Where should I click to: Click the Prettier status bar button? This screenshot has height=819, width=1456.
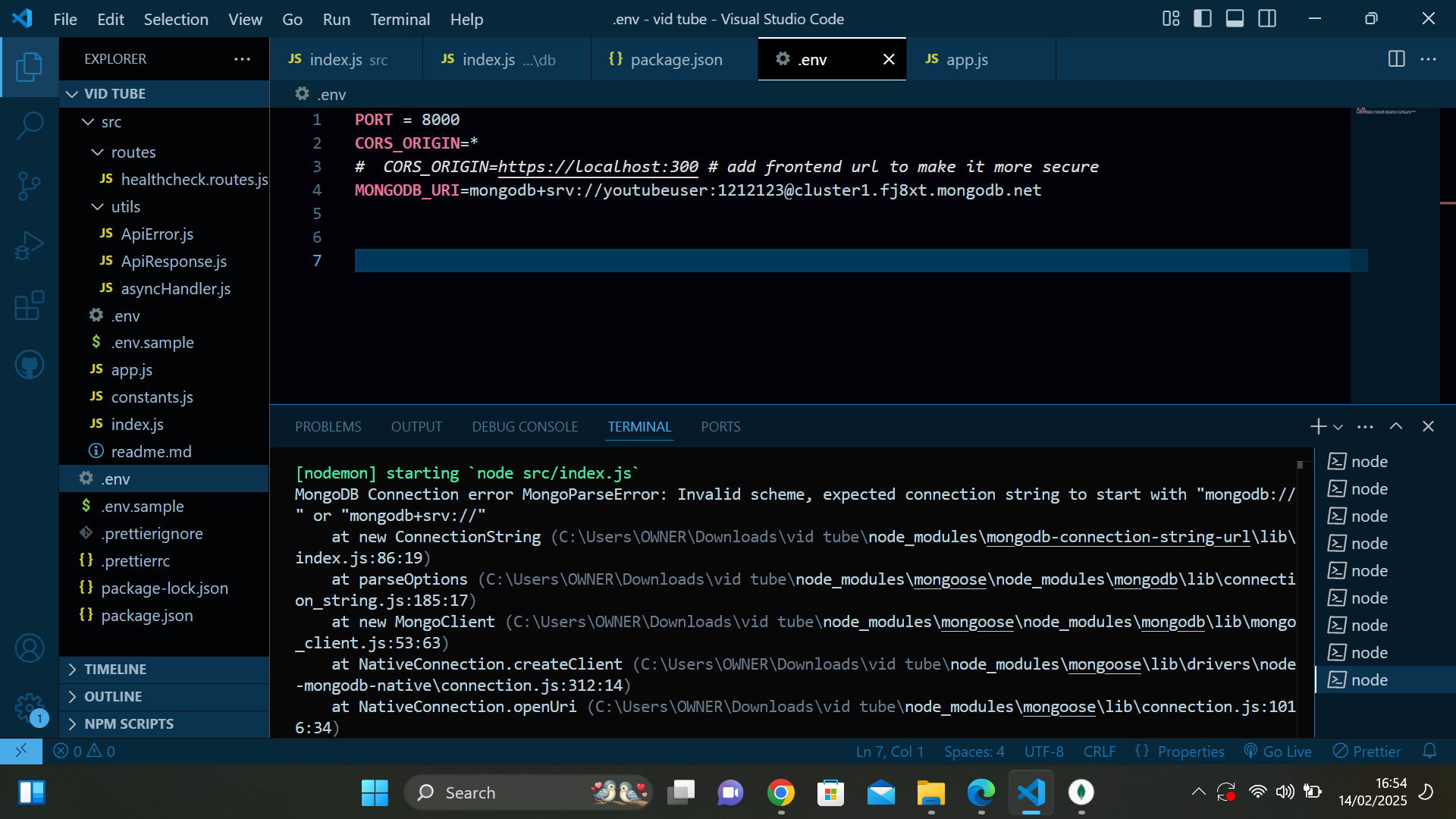coord(1367,751)
